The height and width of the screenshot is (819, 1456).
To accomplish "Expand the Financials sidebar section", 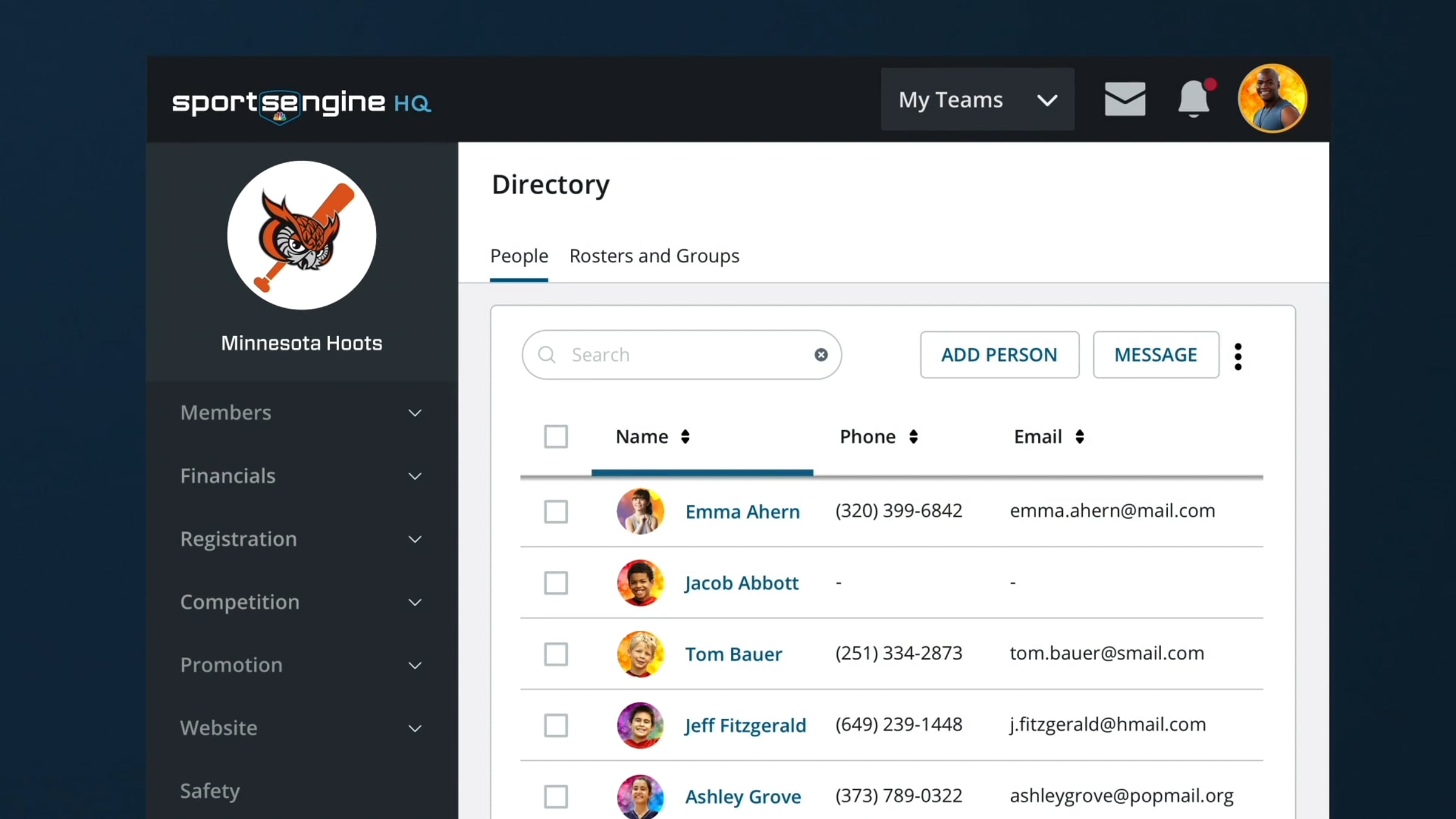I will (x=302, y=476).
